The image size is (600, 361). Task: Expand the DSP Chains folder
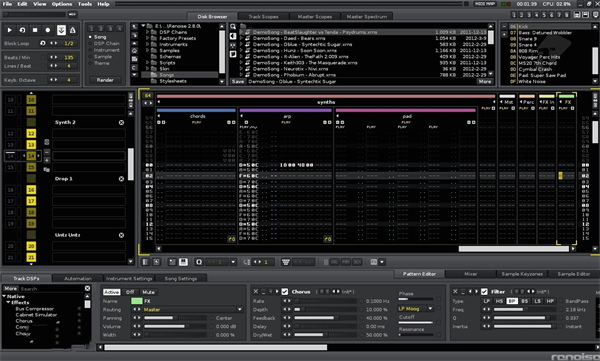tap(147, 32)
